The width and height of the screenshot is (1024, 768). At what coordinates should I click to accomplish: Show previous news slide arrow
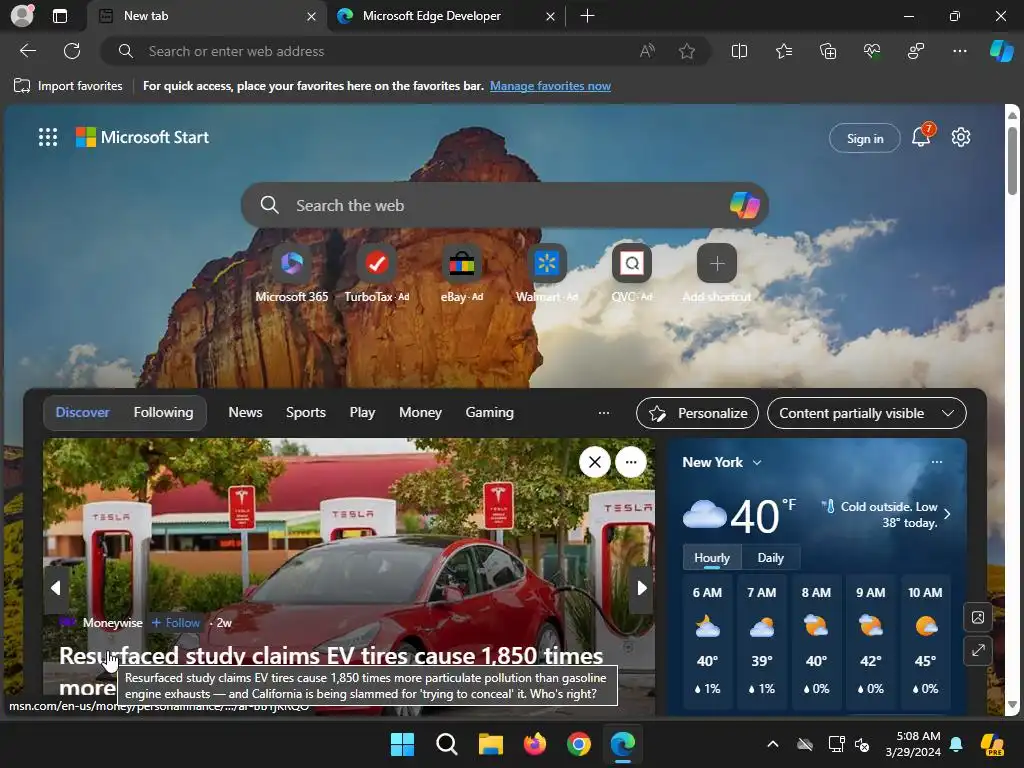pyautogui.click(x=56, y=588)
